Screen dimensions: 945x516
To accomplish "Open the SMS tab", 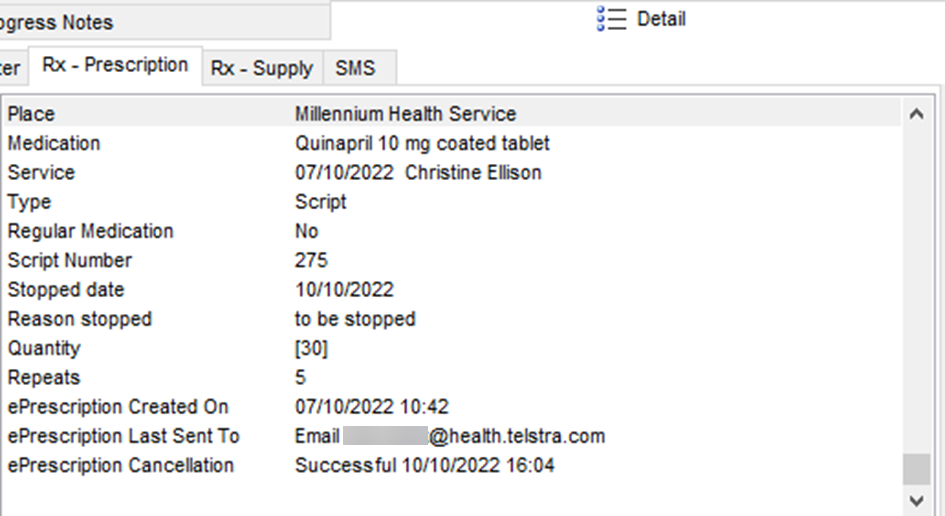I will (359, 68).
